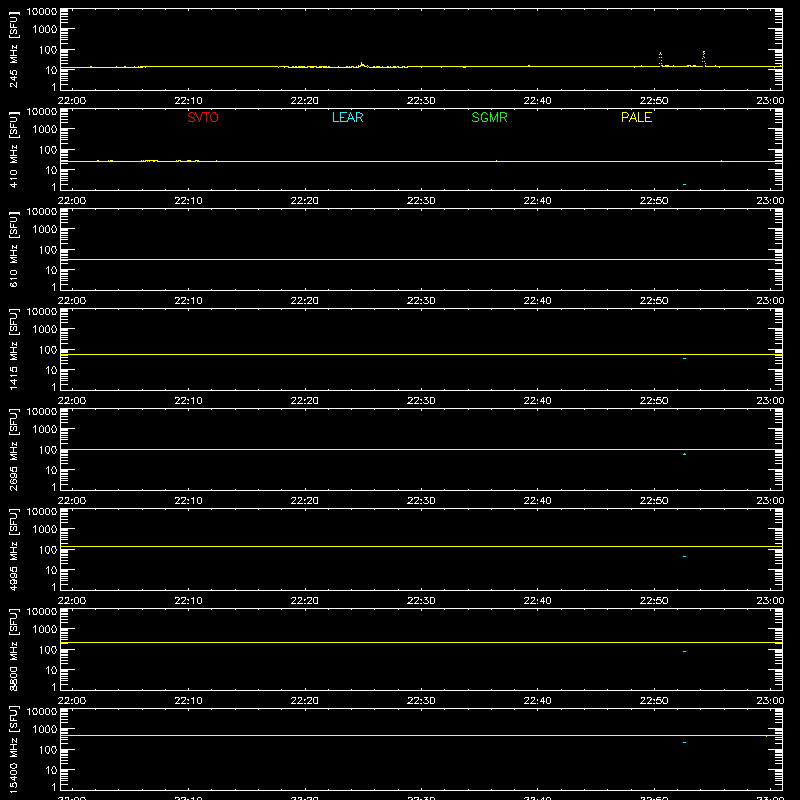Click the 22:30 tick label under 245 MHz plot

coord(421,101)
